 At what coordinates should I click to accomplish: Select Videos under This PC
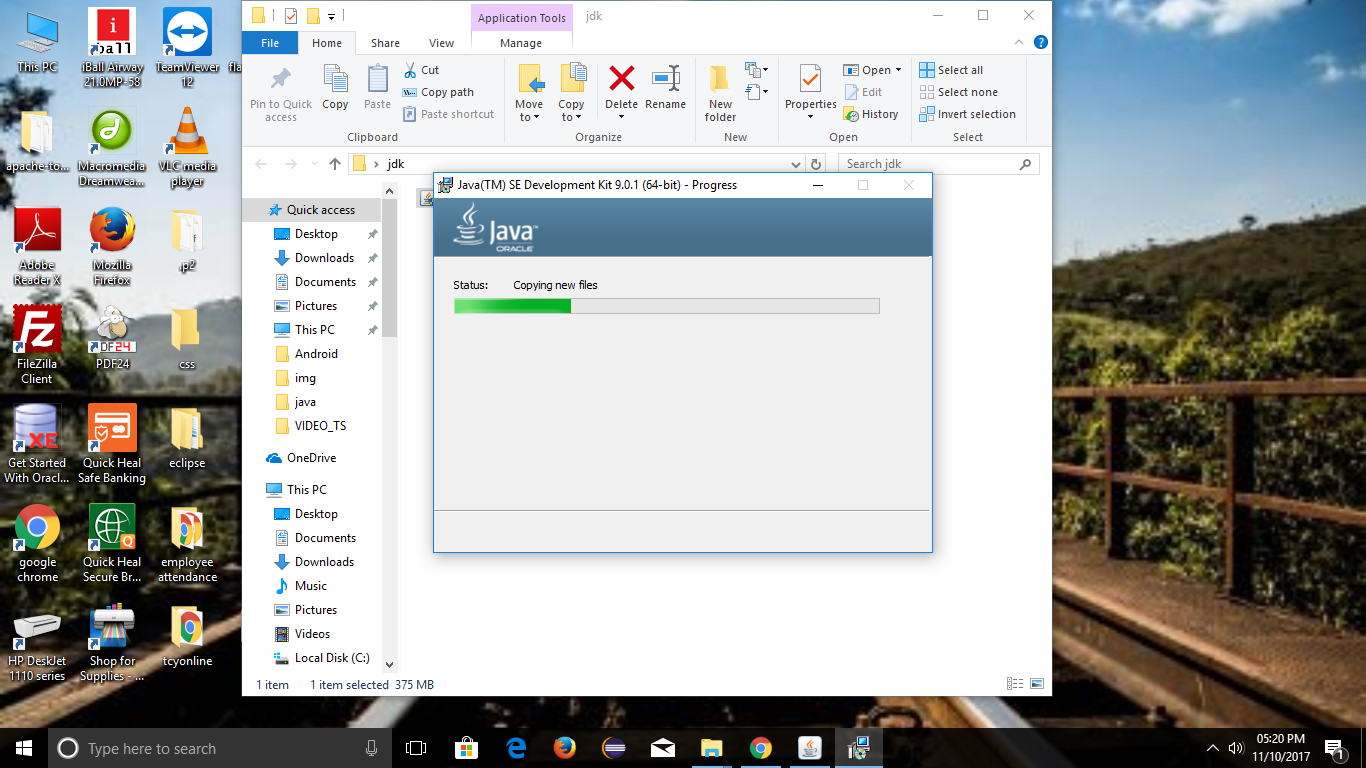[x=311, y=634]
